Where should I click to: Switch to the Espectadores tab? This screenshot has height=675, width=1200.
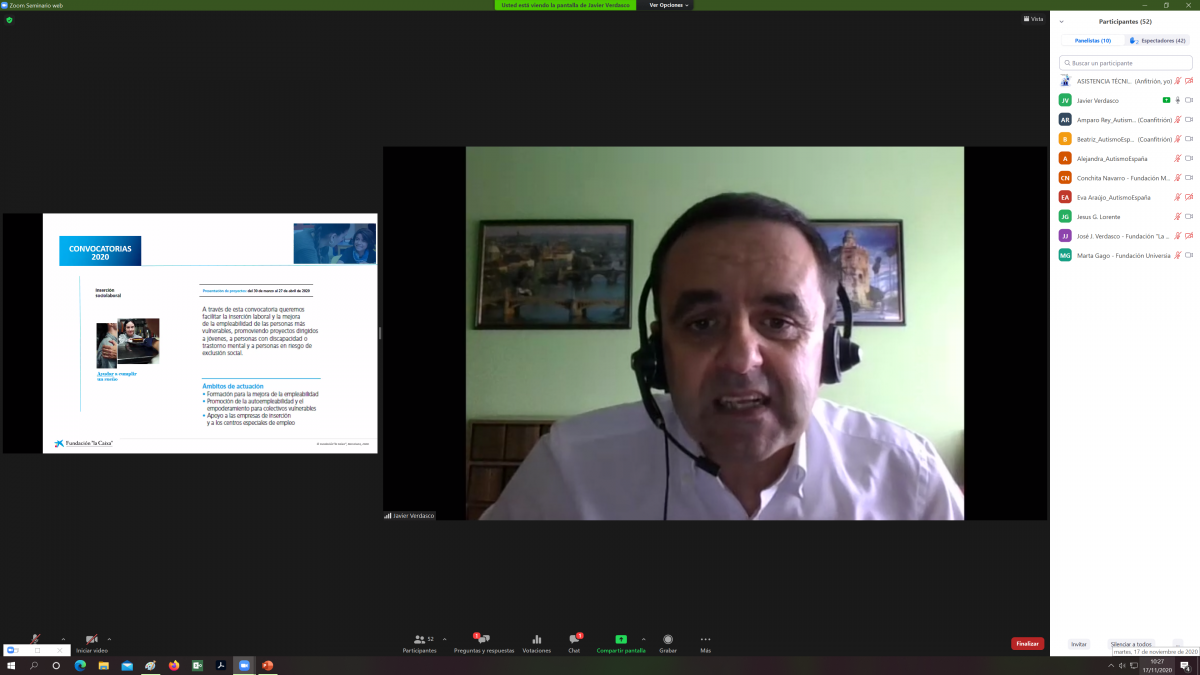point(1158,41)
